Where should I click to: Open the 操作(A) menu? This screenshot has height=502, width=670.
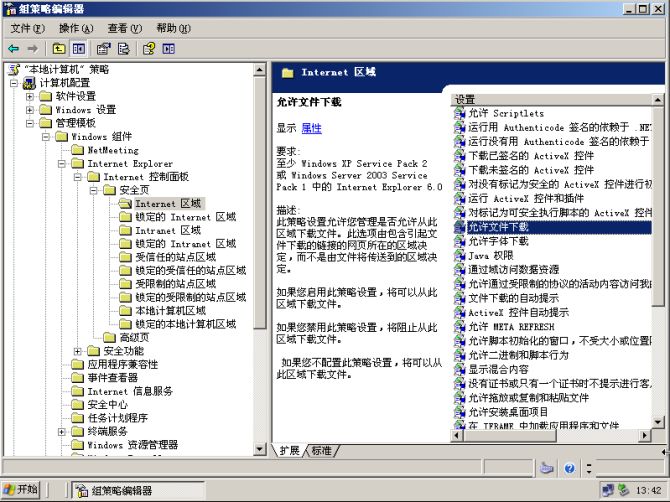tap(75, 28)
